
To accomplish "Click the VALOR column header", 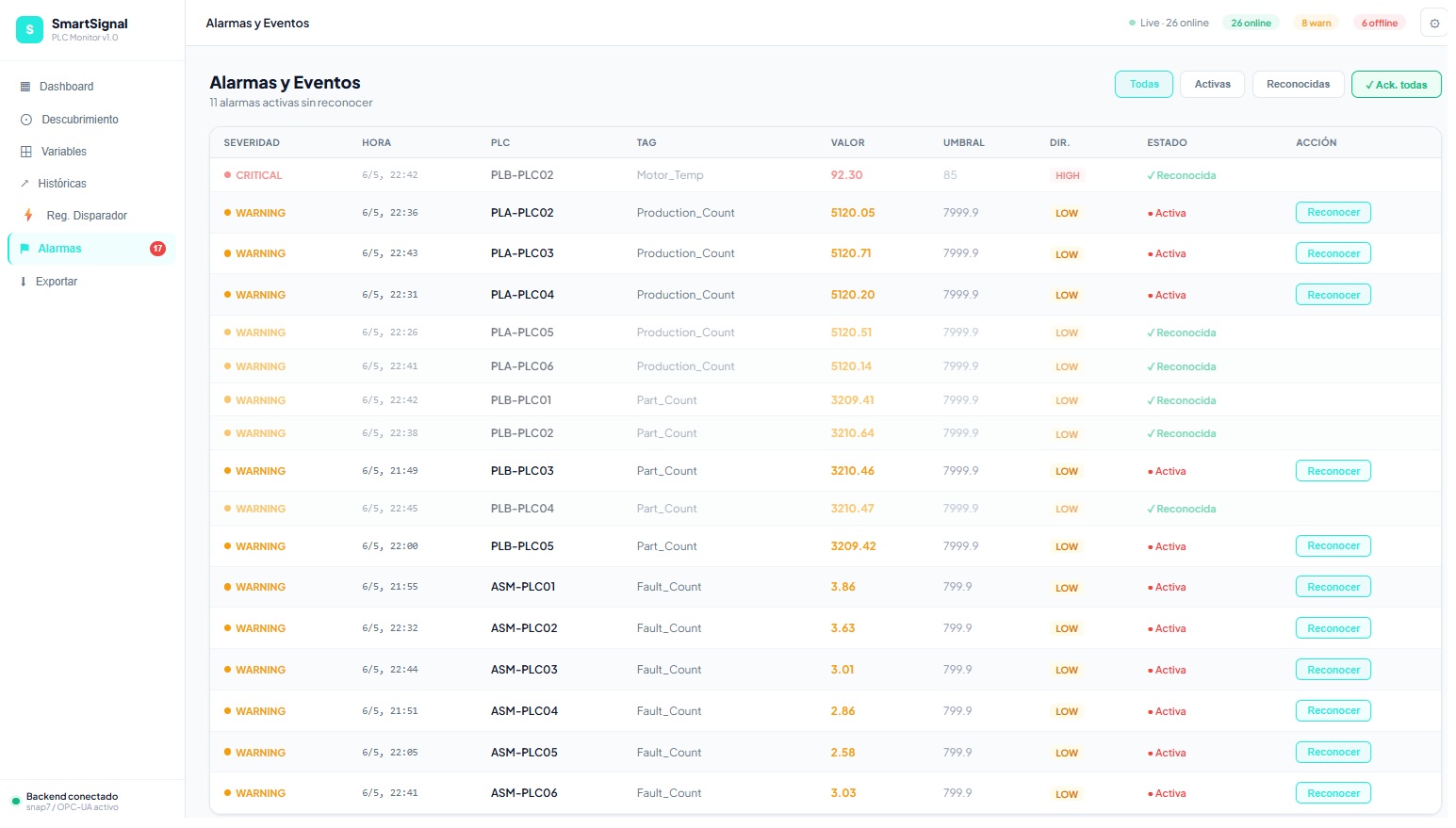I will click(x=847, y=143).
